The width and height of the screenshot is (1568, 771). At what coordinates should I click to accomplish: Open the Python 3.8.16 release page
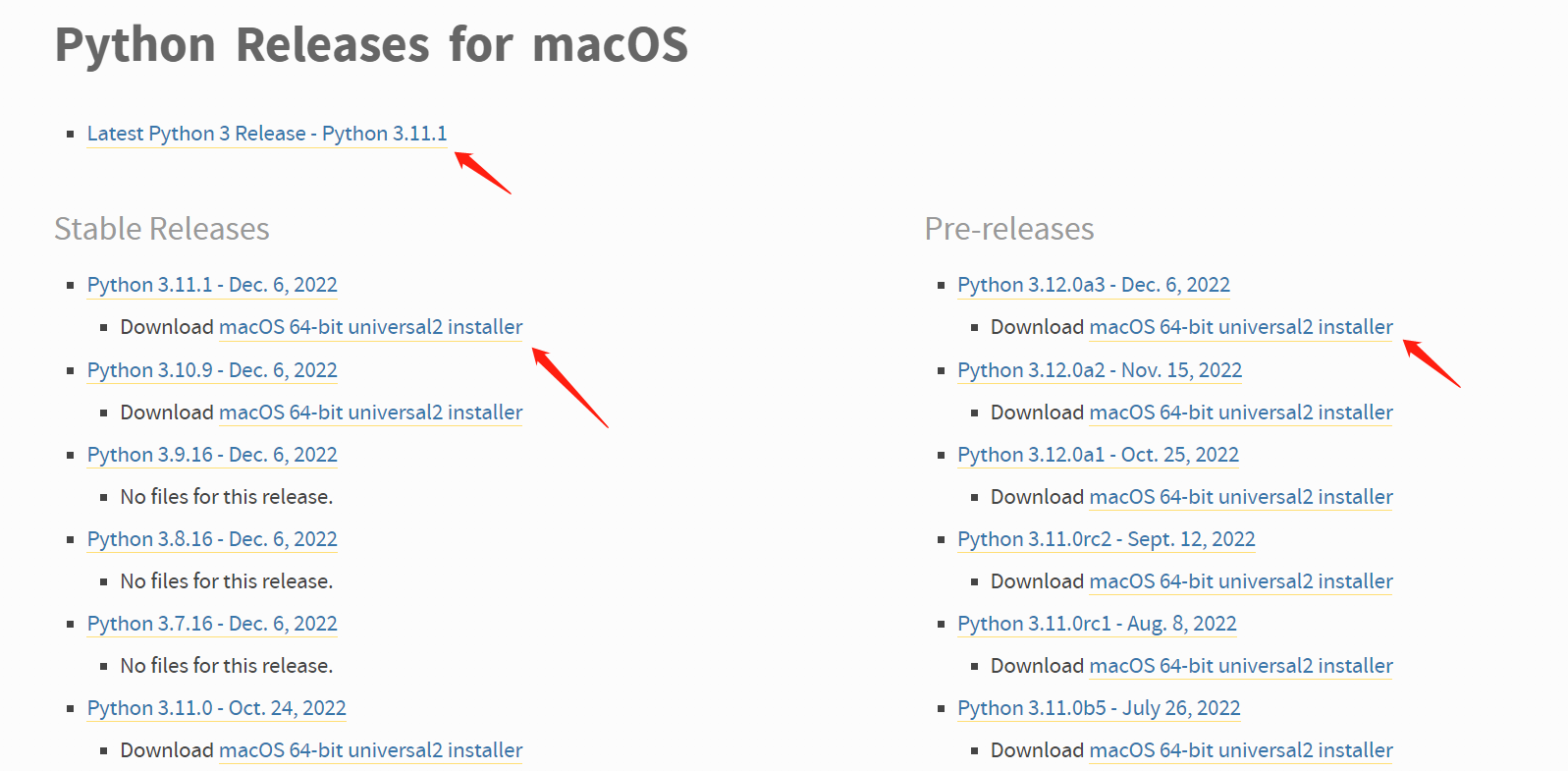coord(211,539)
